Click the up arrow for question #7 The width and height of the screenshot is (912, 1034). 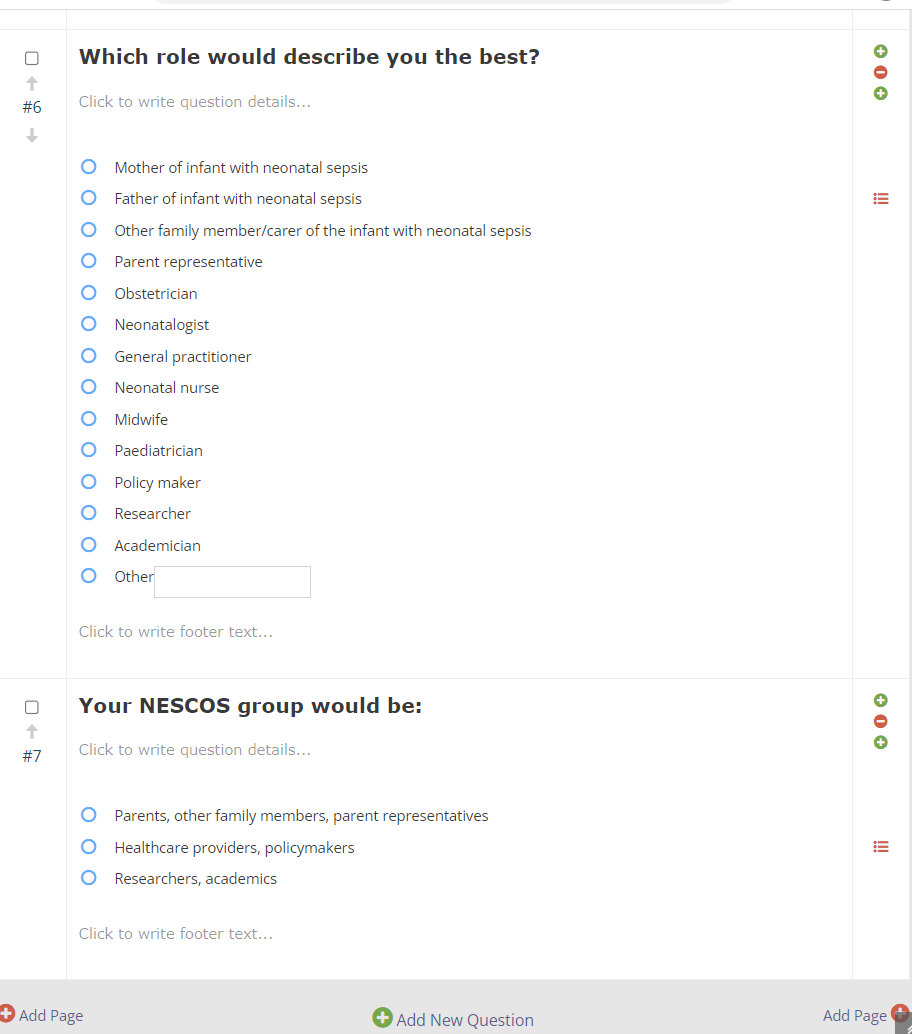coord(32,731)
